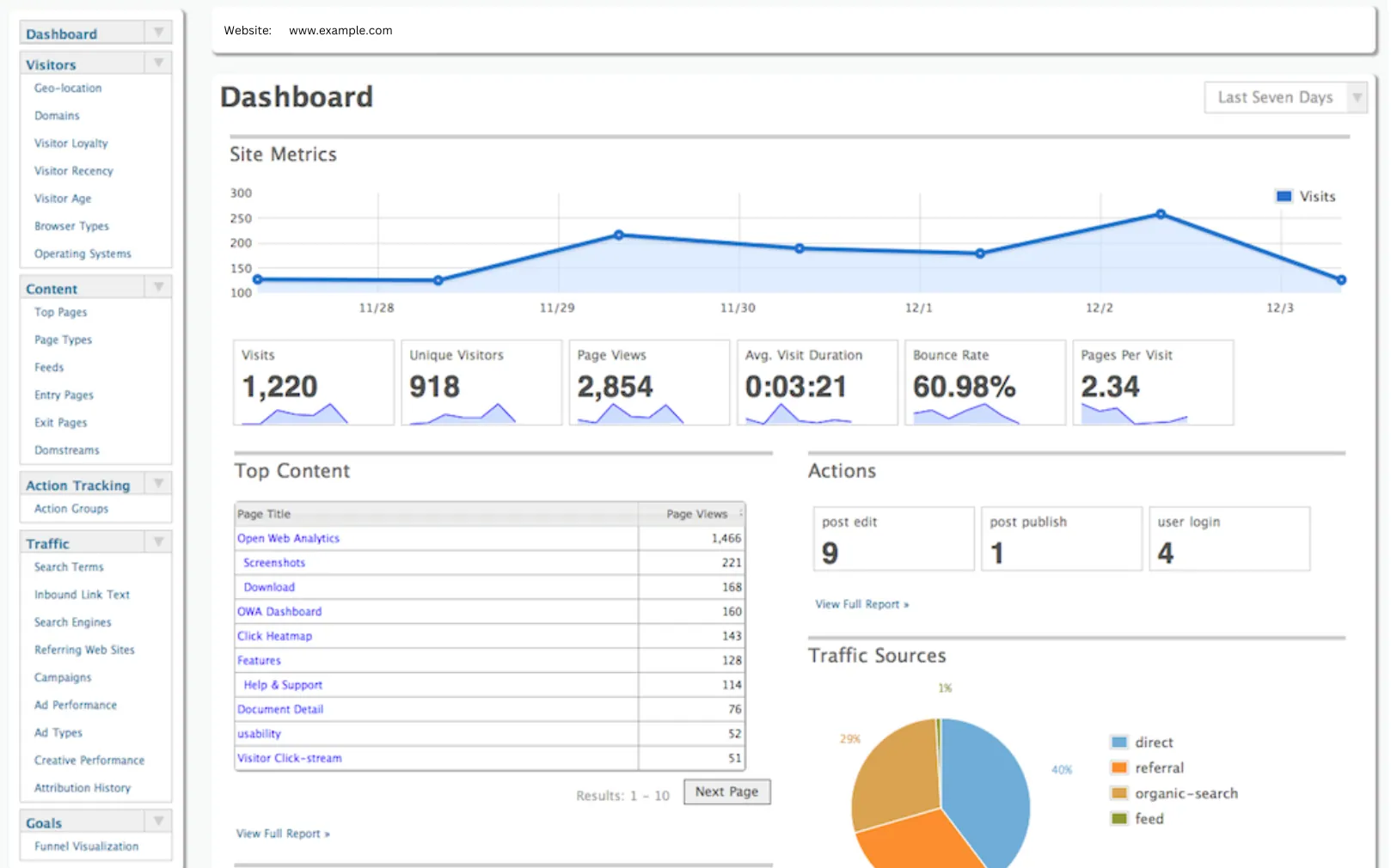This screenshot has width=1391, height=868.
Task: Open the Visitors section header
Action: (x=51, y=64)
